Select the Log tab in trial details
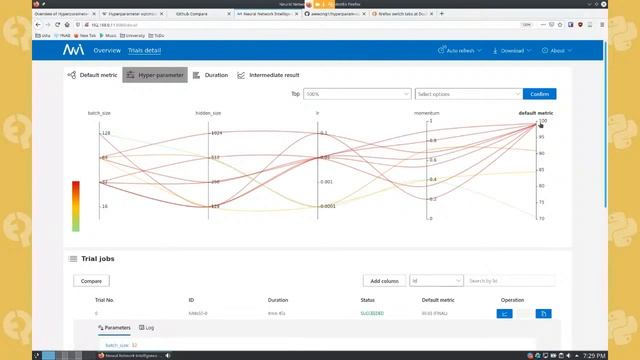 click(x=147, y=328)
